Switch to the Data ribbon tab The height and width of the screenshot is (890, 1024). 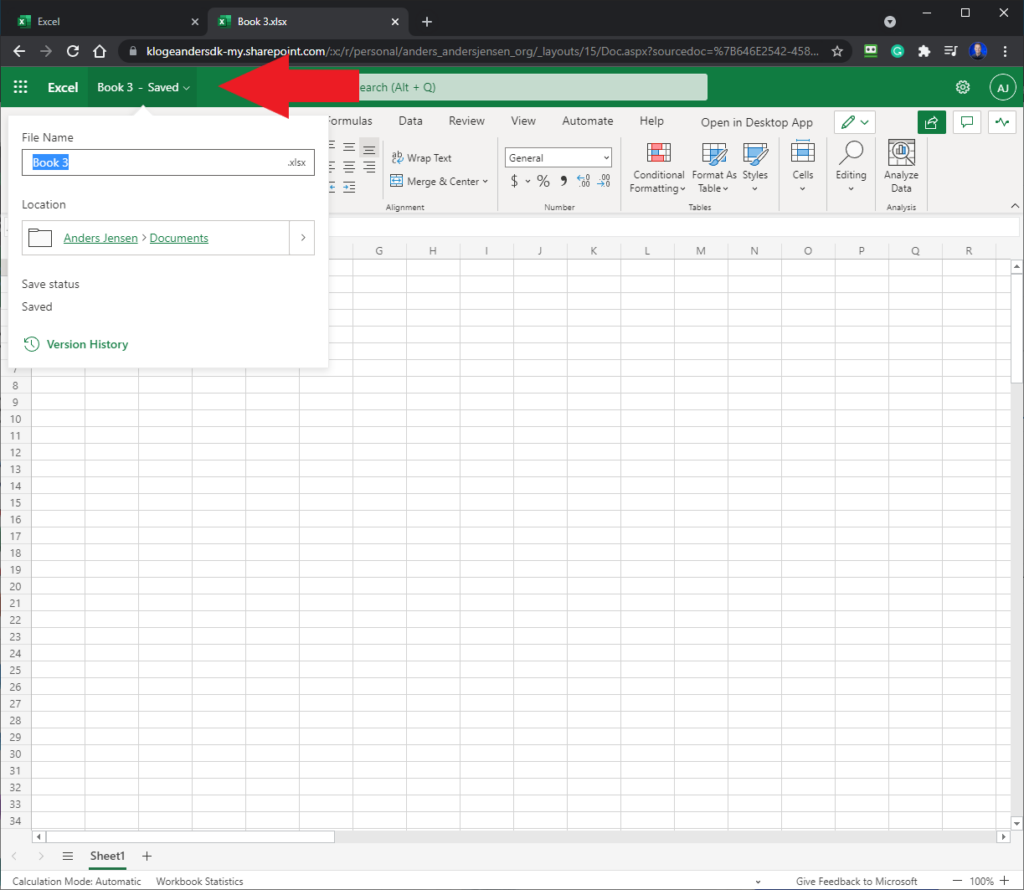coord(410,121)
